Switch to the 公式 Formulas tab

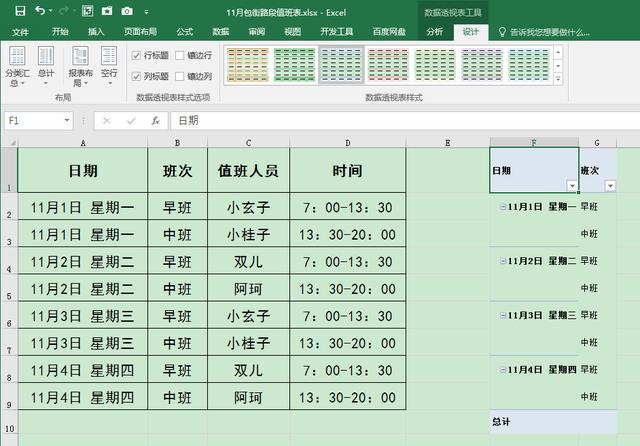tap(185, 32)
